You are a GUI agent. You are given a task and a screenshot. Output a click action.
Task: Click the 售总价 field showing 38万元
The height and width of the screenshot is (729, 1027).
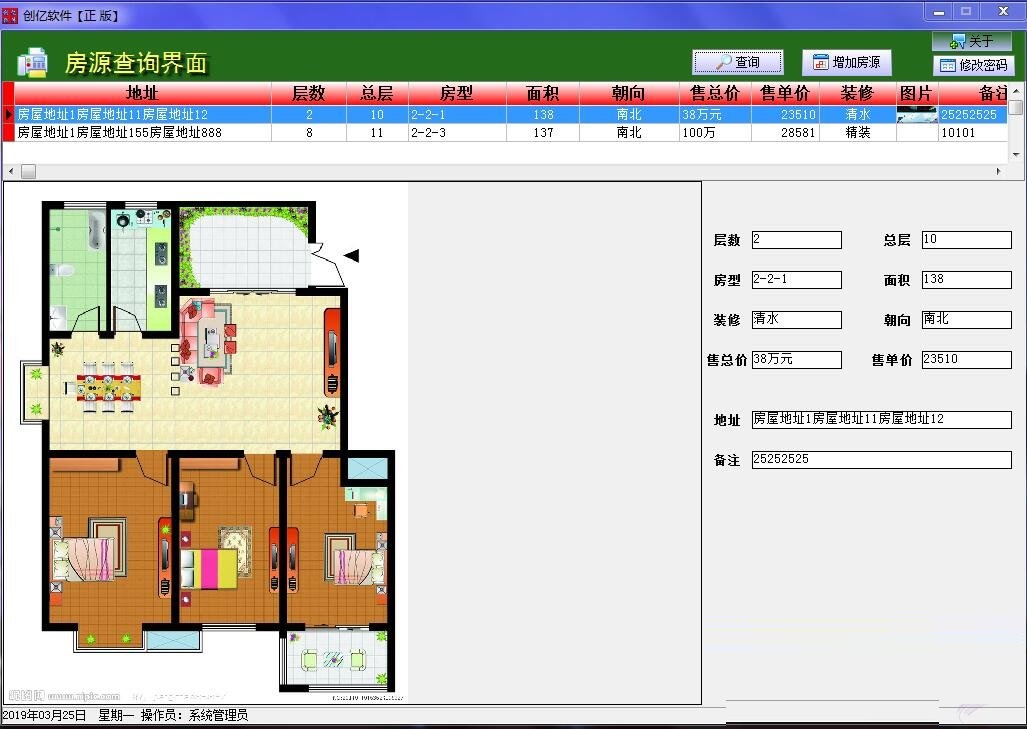796,359
